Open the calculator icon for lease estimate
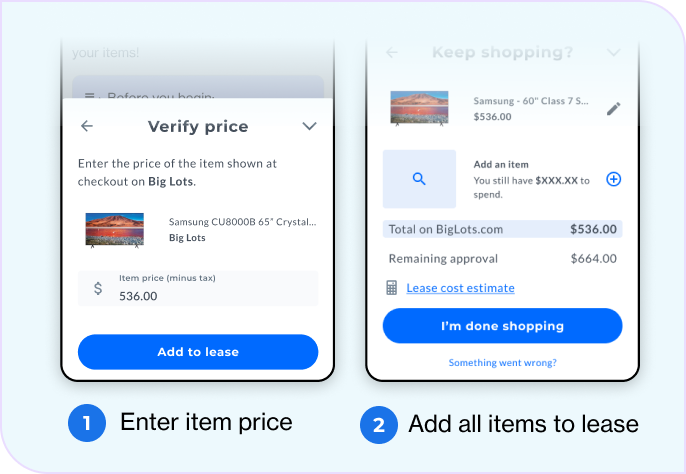686x474 pixels. pos(392,288)
